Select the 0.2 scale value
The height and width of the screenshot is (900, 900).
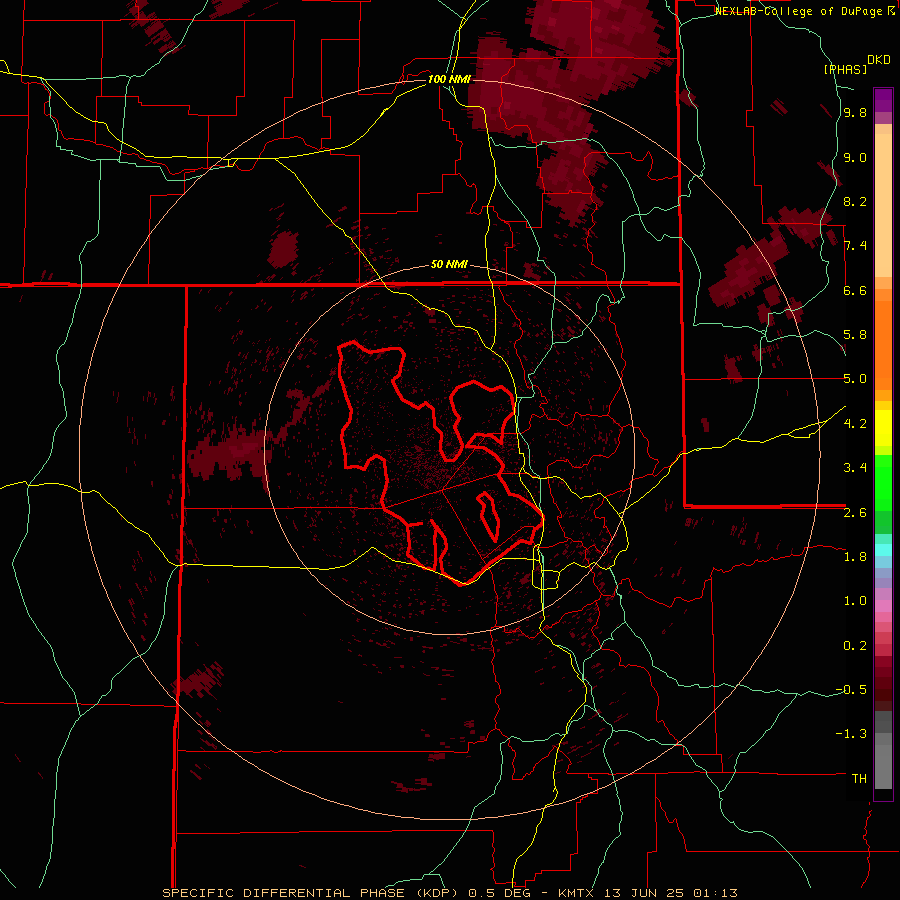[x=855, y=646]
